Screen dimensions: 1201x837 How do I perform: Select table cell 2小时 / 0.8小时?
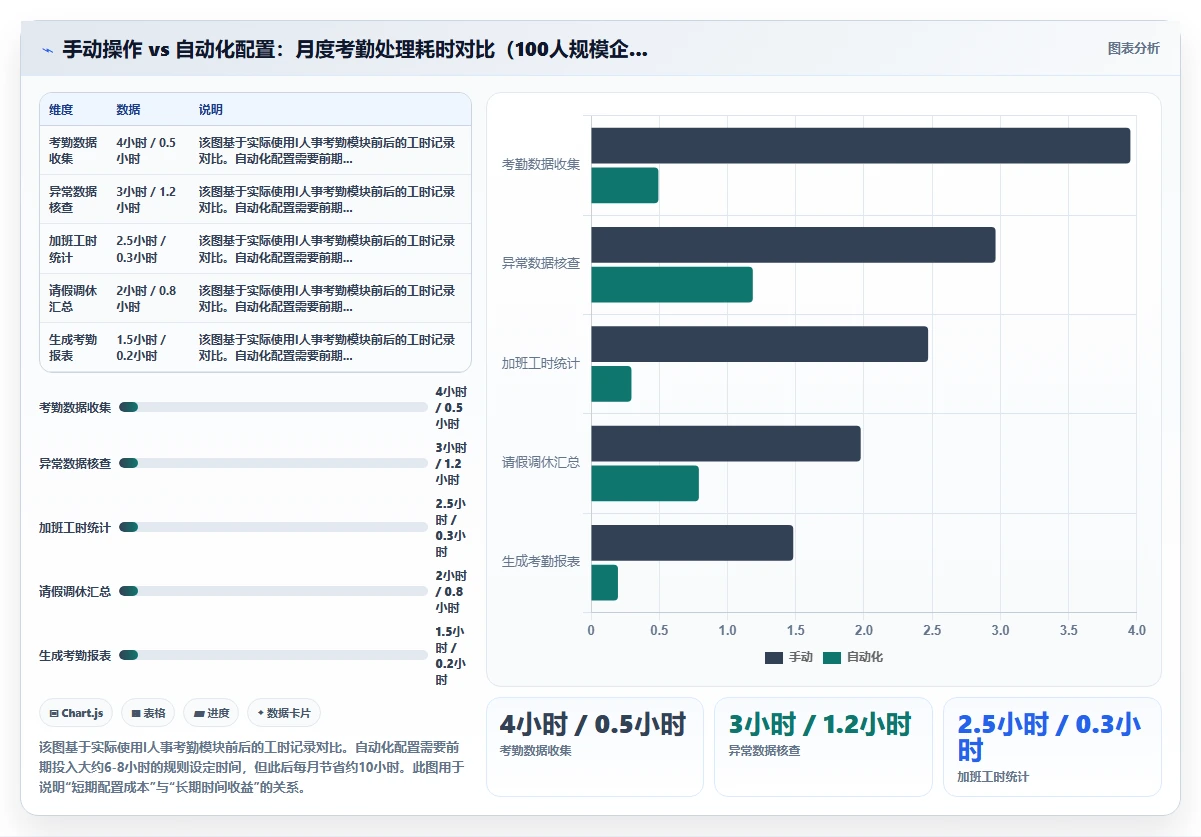pyautogui.click(x=148, y=298)
